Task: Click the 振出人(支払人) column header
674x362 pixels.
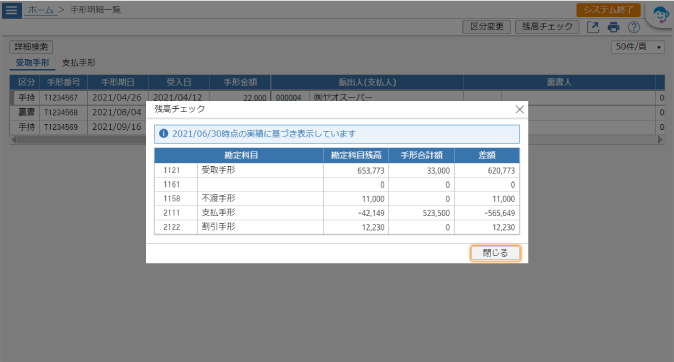Action: tap(367, 82)
